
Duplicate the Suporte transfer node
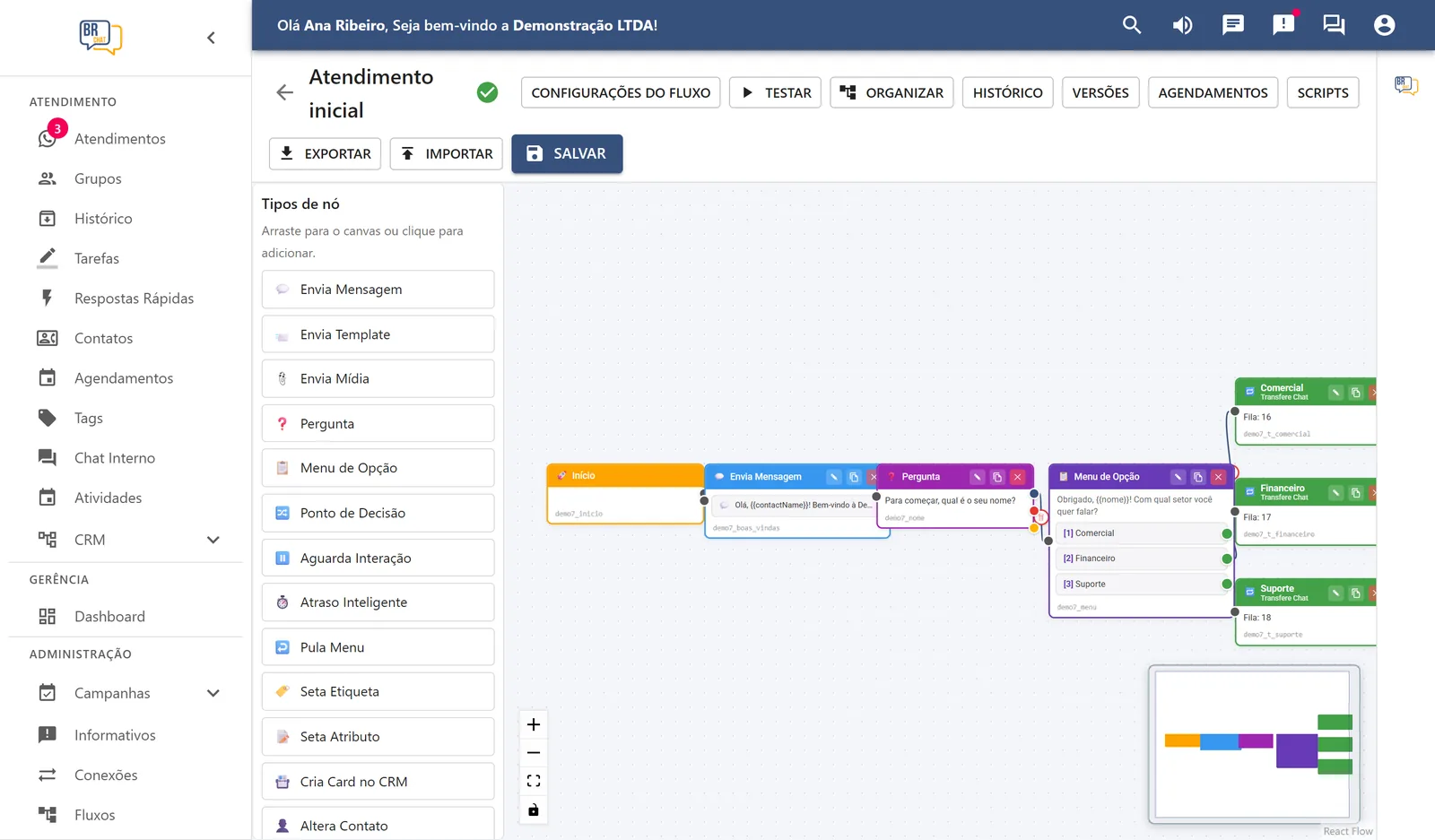click(x=1356, y=593)
